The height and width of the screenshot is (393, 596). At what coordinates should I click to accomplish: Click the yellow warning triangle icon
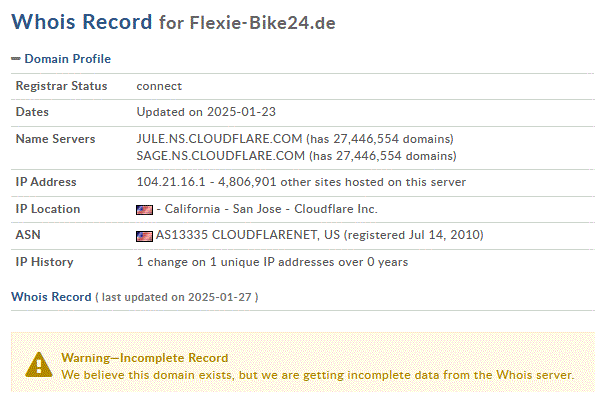39,364
